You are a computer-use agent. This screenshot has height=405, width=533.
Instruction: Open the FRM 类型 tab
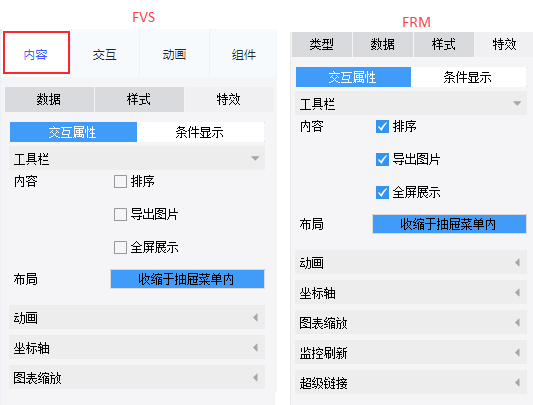click(x=322, y=44)
